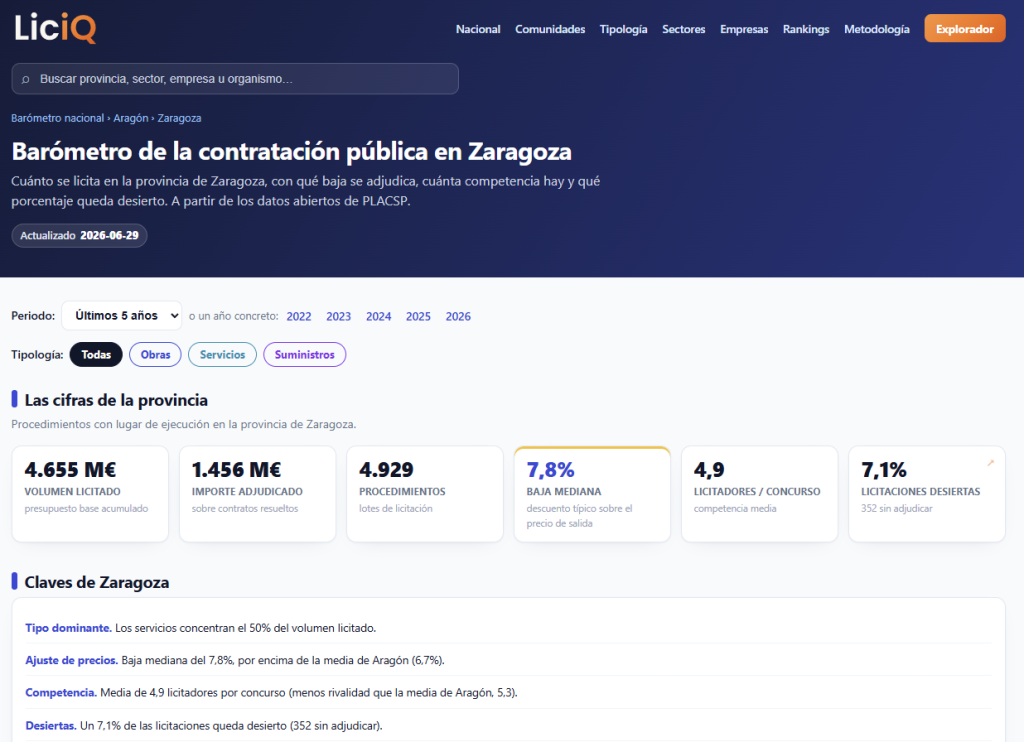Image resolution: width=1024 pixels, height=742 pixels.
Task: Click the Licitadores / concurso 4,9 card
Action: tap(760, 494)
